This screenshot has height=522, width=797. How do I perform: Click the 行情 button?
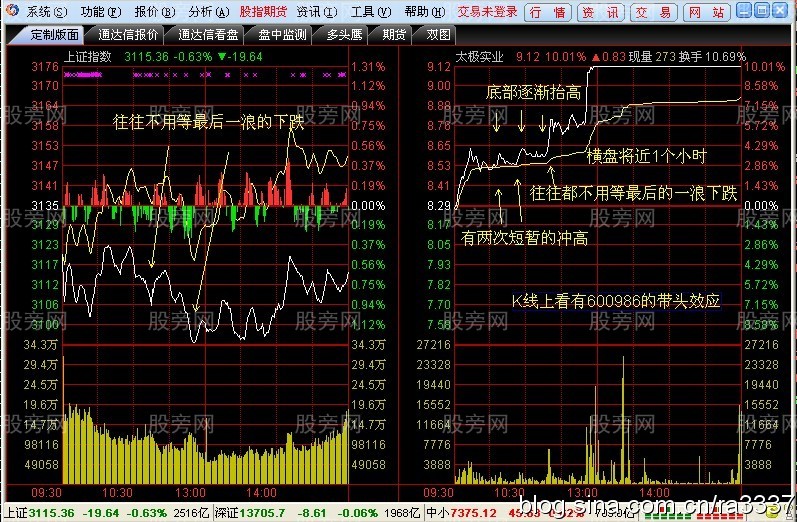click(547, 12)
